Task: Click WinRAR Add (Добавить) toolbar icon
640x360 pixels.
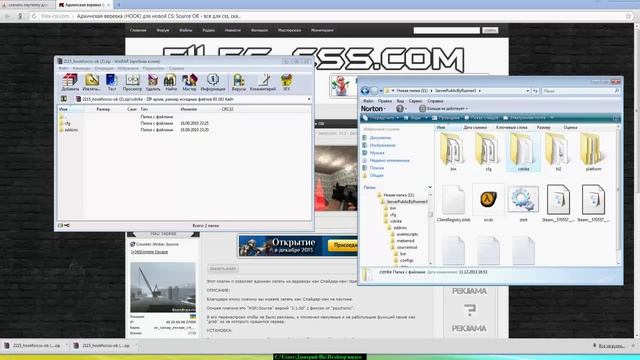Action: click(x=70, y=82)
